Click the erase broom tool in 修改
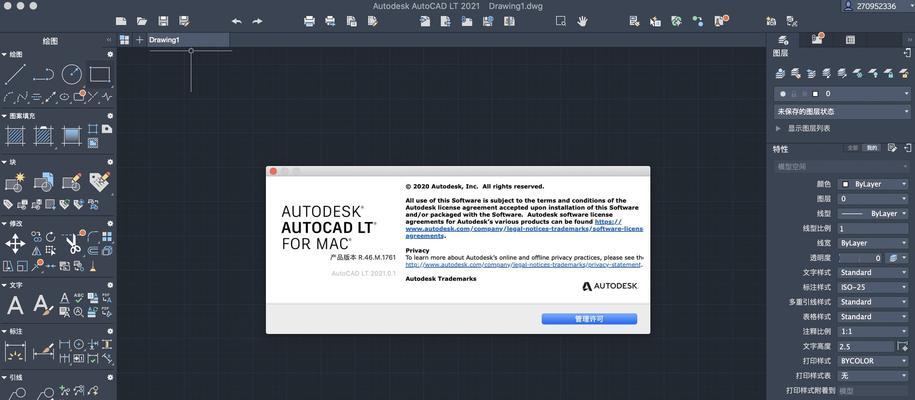915x400 pixels. pyautogui.click(x=93, y=266)
